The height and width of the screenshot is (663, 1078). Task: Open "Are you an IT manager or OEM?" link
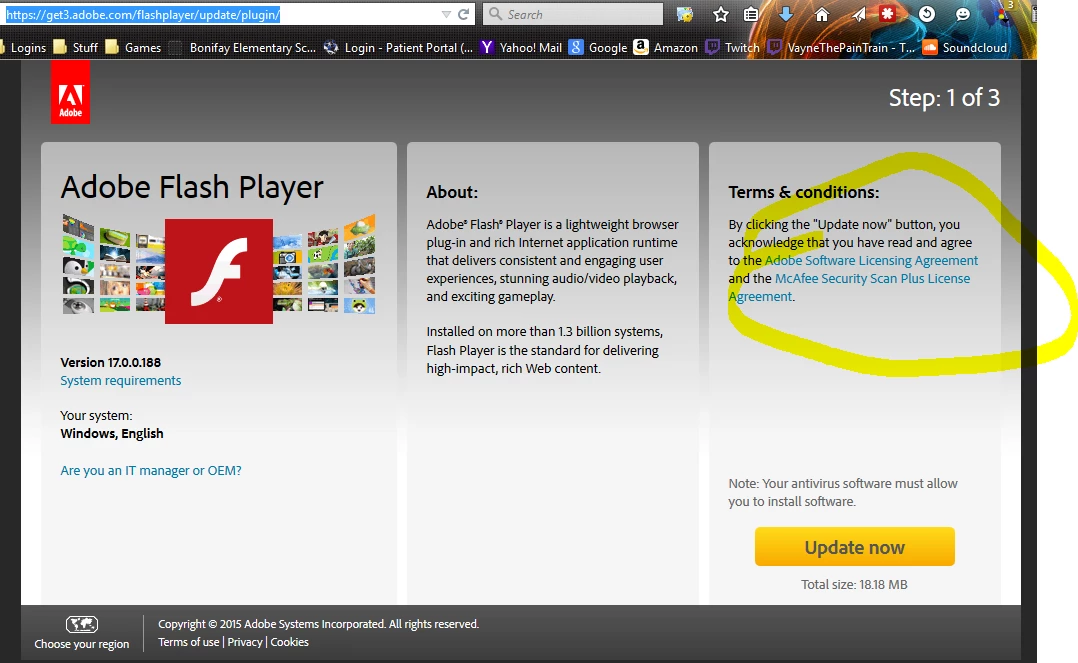coord(151,470)
